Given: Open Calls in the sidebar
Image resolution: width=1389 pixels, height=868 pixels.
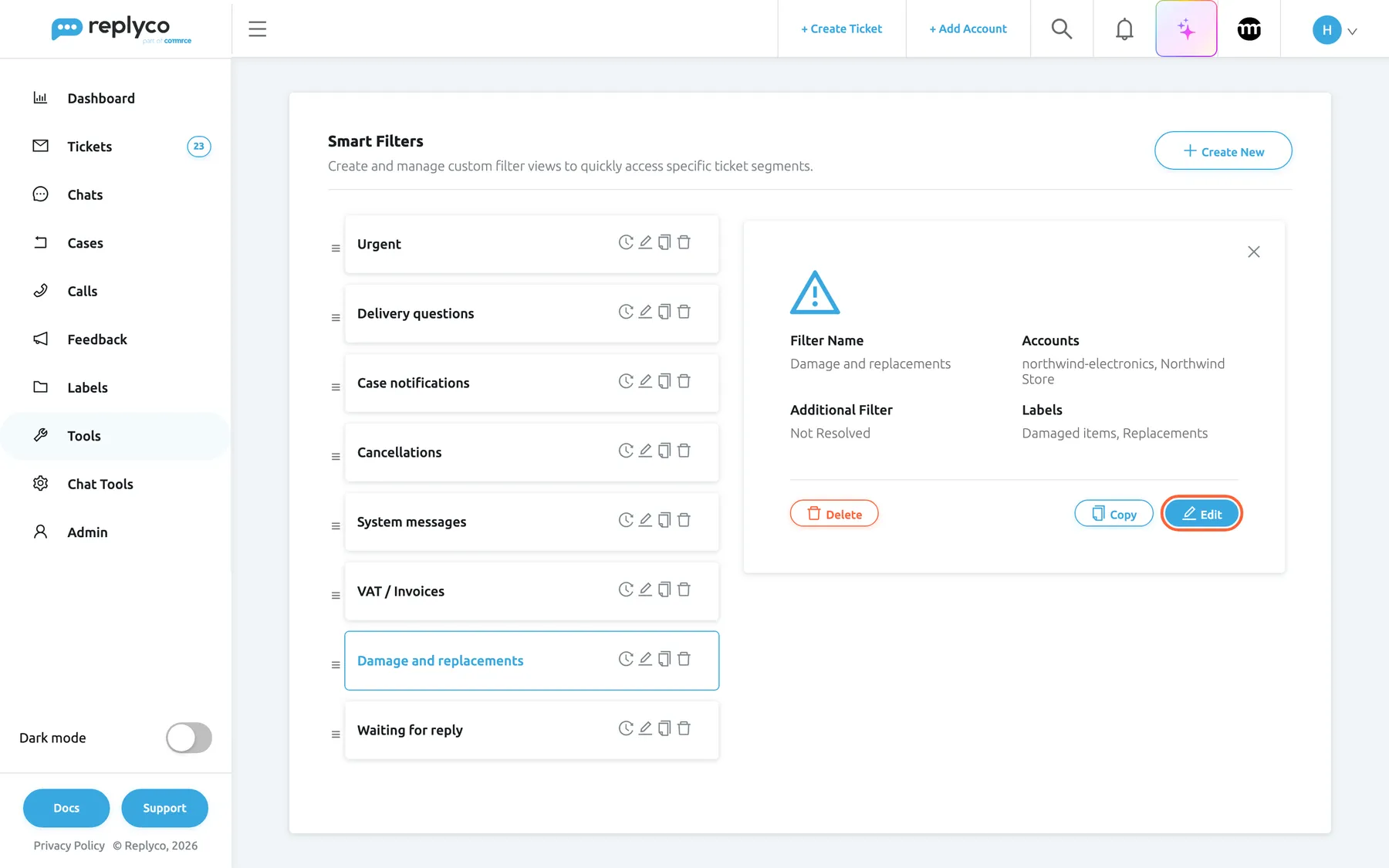Looking at the screenshot, I should [83, 292].
